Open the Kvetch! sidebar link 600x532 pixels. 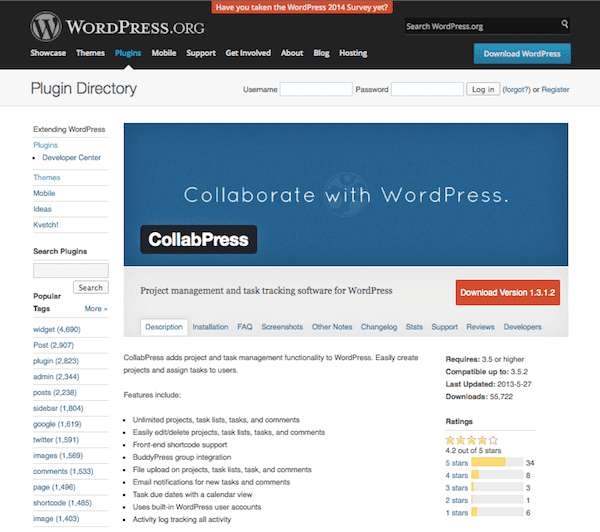(46, 225)
